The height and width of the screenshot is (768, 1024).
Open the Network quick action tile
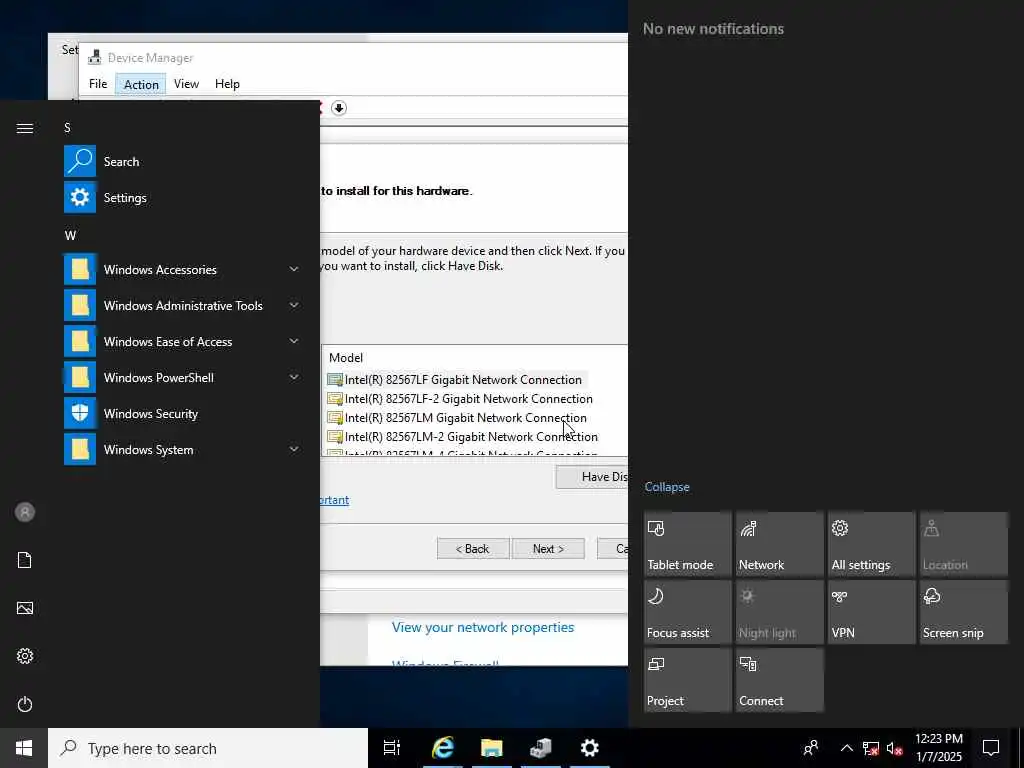click(x=779, y=544)
